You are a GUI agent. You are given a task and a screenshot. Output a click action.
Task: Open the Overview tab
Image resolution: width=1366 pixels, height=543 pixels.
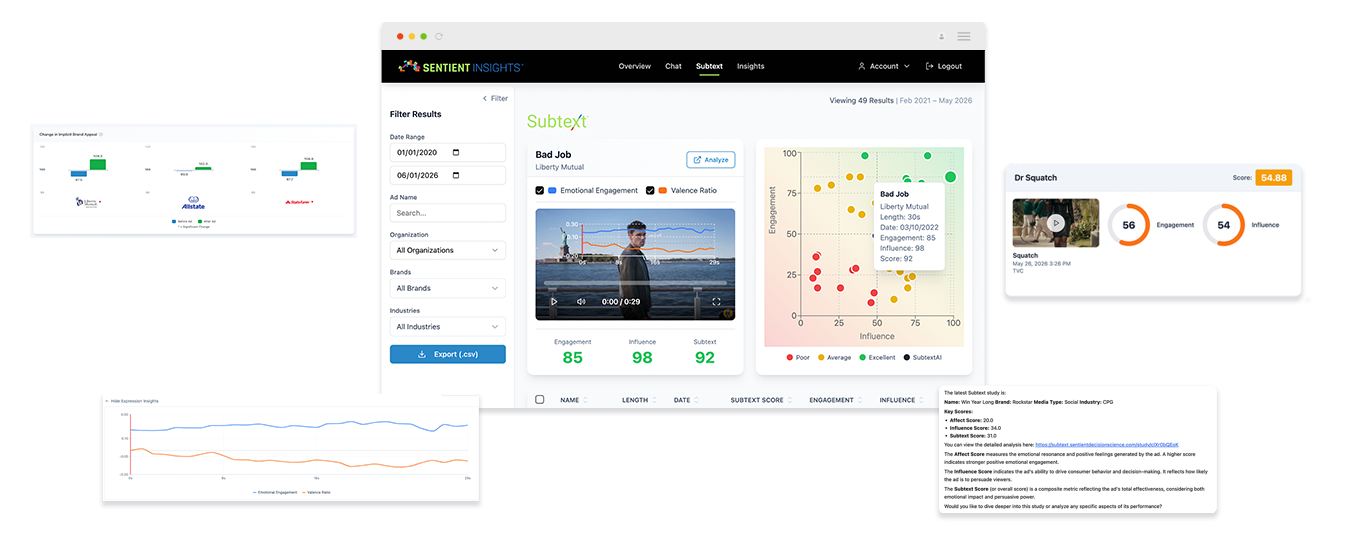[635, 66]
